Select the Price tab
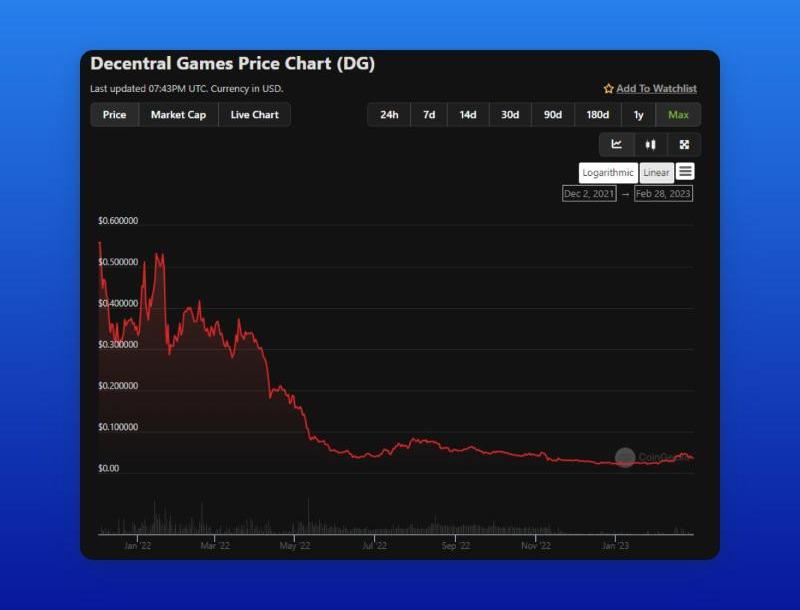The image size is (800, 610). click(115, 115)
